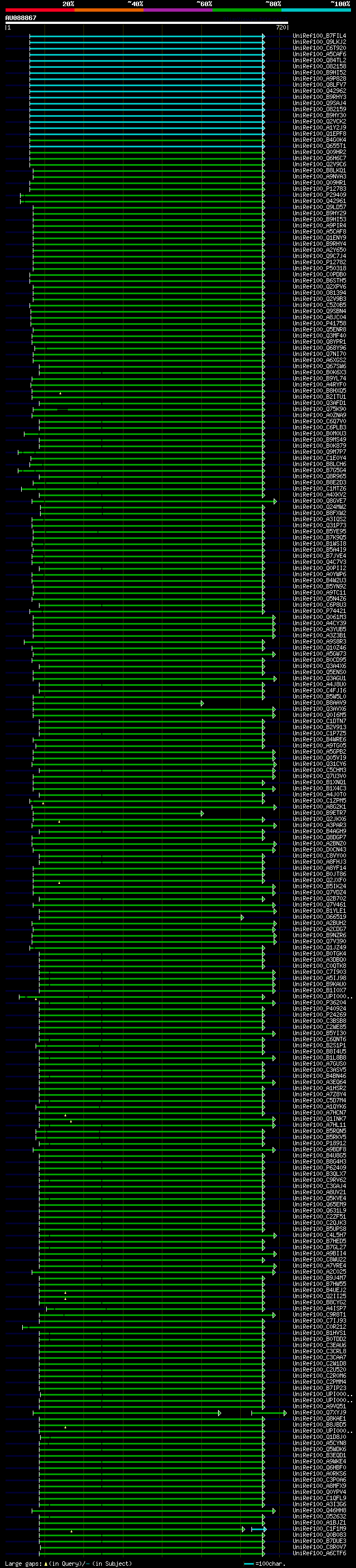The image size is (356, 1568).
Task: Click the alignment bar for UniRef100_Q42961
Action: click(142, 201)
